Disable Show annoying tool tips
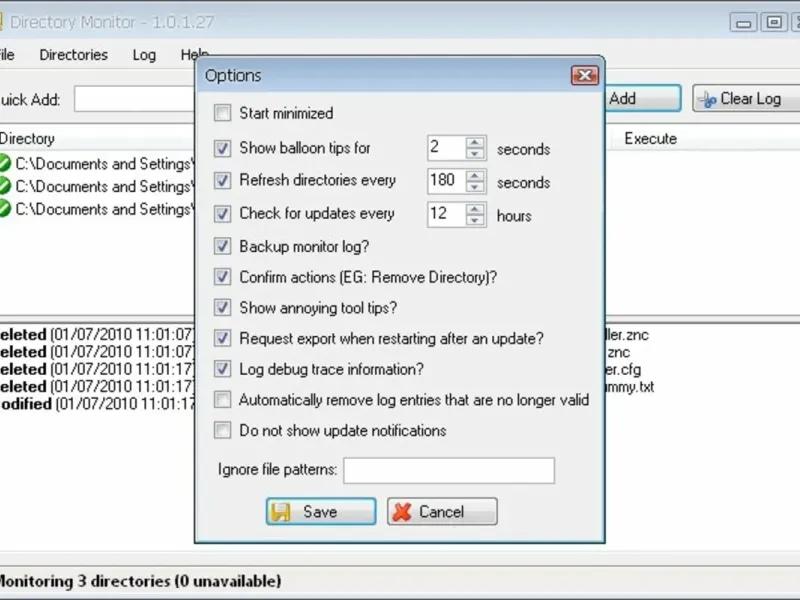The height and width of the screenshot is (600, 800). pyautogui.click(x=222, y=308)
